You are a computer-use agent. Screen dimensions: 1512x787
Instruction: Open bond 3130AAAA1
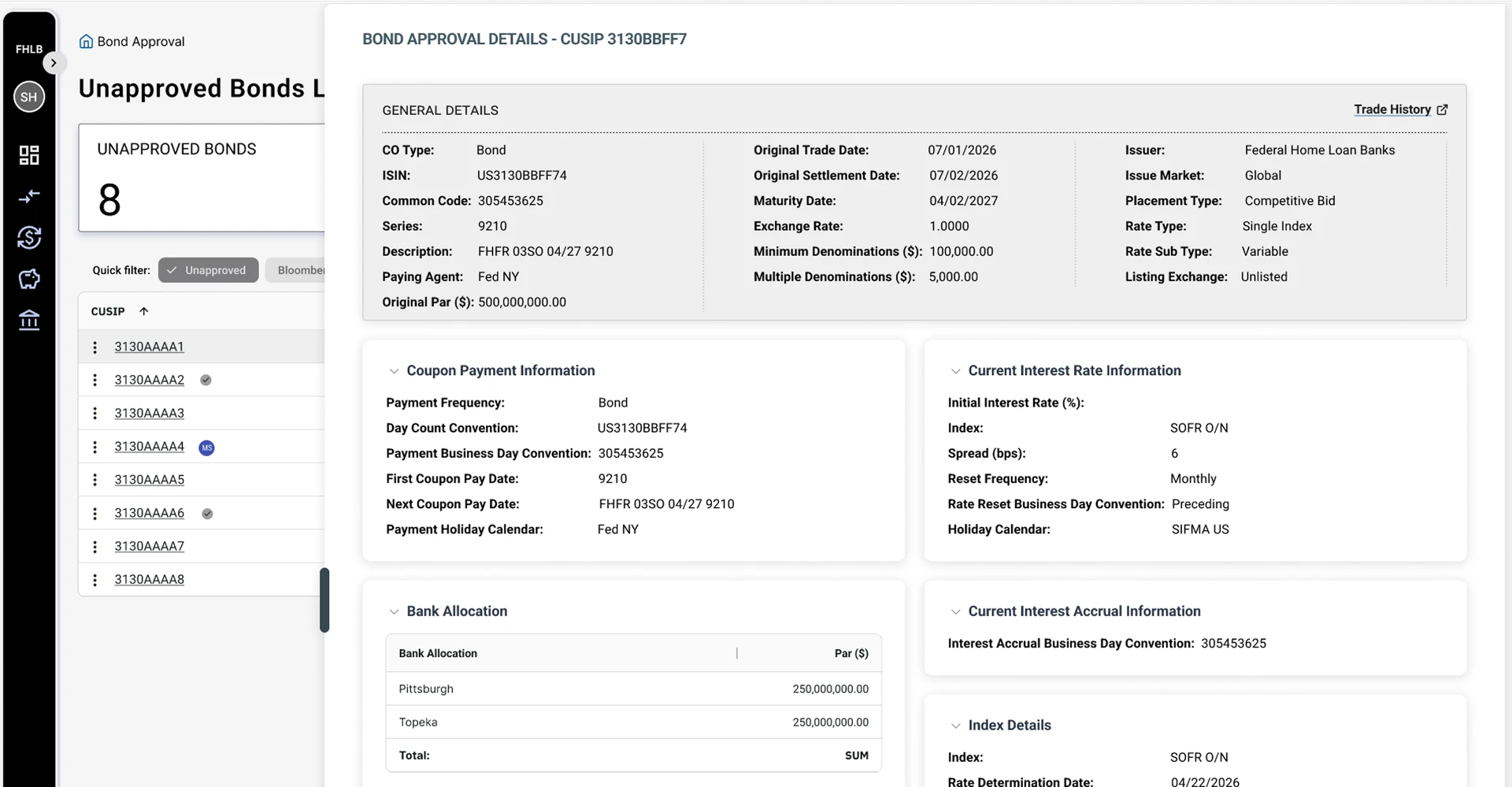[x=149, y=347]
